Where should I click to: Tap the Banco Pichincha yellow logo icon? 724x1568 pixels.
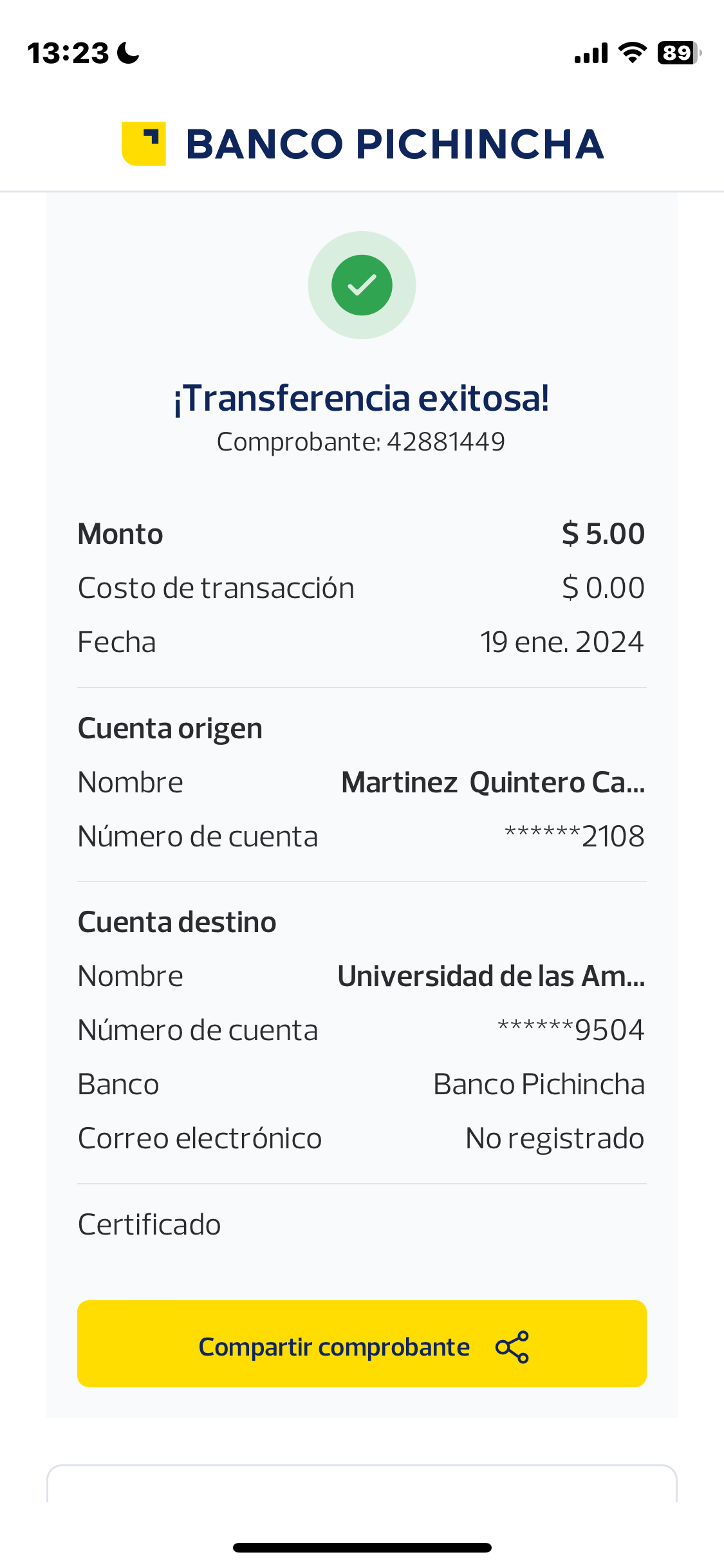click(x=144, y=144)
